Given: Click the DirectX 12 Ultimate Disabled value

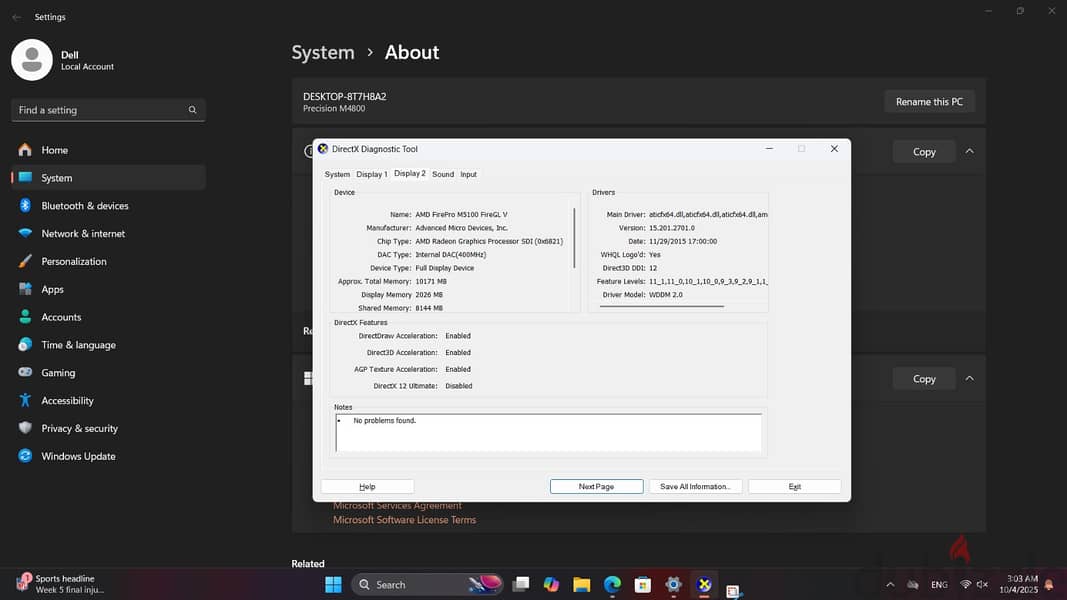Looking at the screenshot, I should (x=459, y=386).
